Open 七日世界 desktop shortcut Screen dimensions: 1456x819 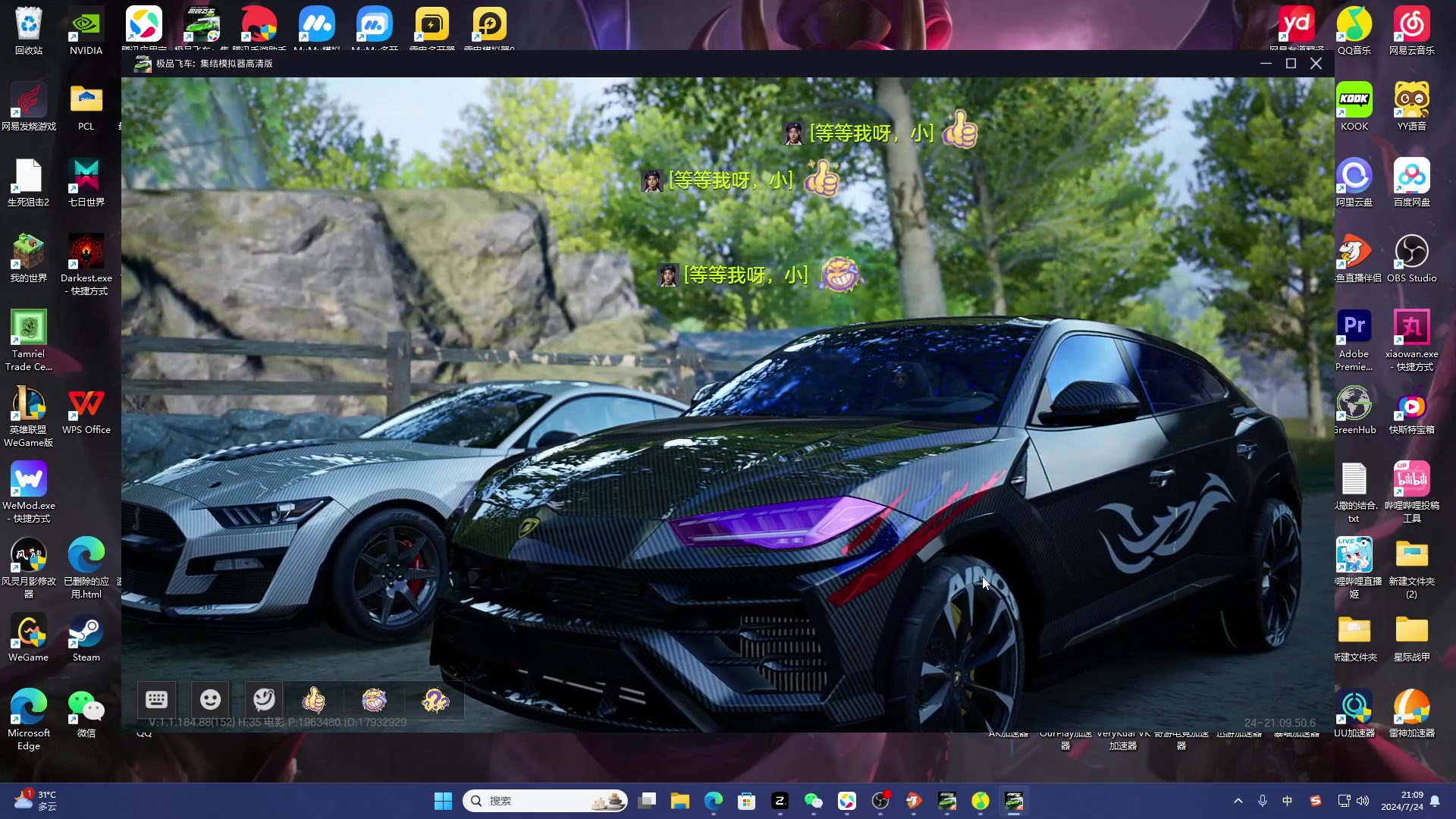[86, 183]
